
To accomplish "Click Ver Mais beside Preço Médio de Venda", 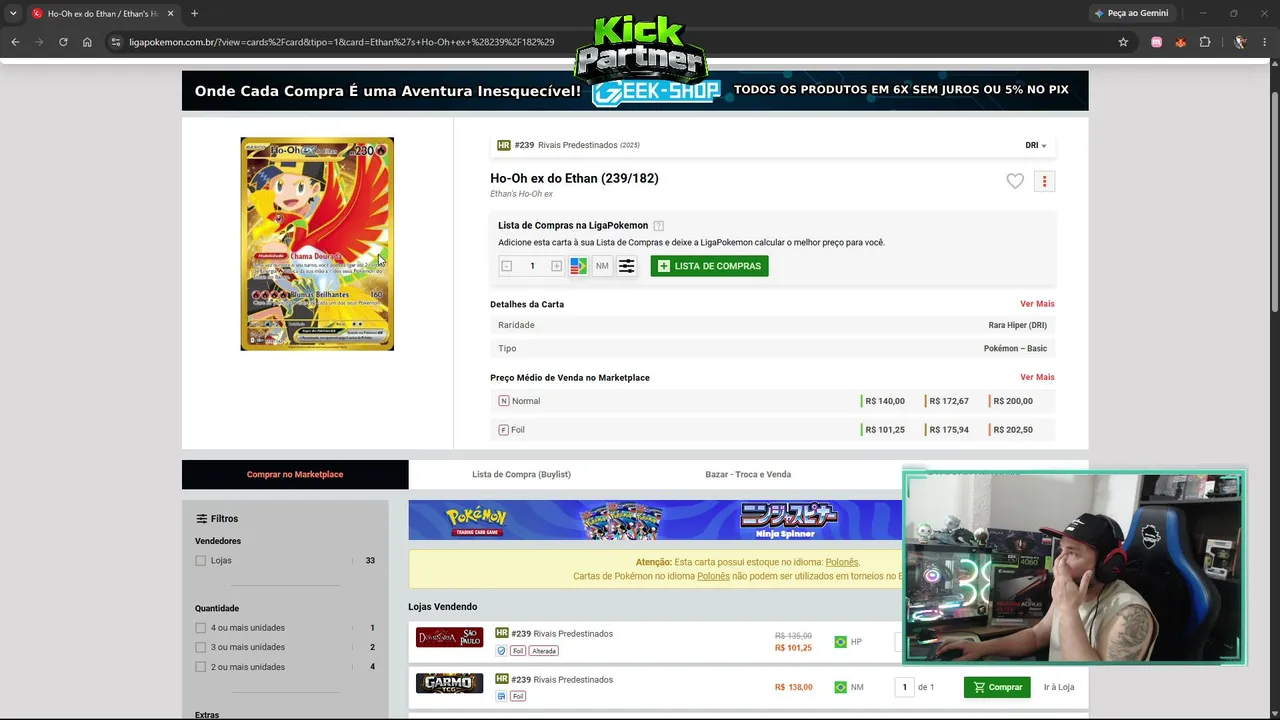I will 1037,377.
